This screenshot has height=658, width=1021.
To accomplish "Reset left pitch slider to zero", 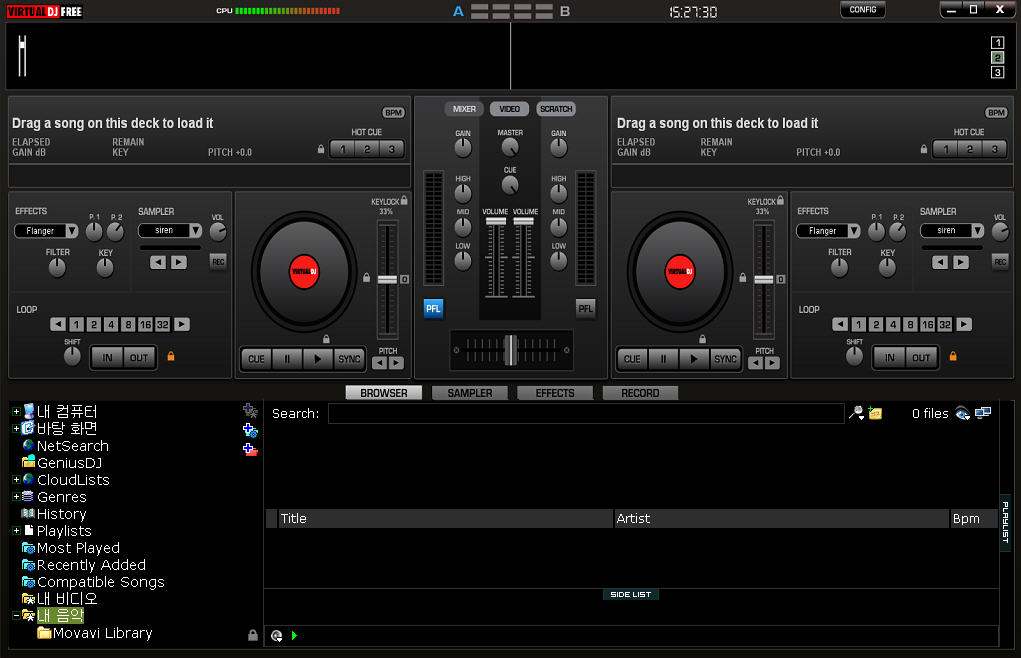I will click(404, 279).
